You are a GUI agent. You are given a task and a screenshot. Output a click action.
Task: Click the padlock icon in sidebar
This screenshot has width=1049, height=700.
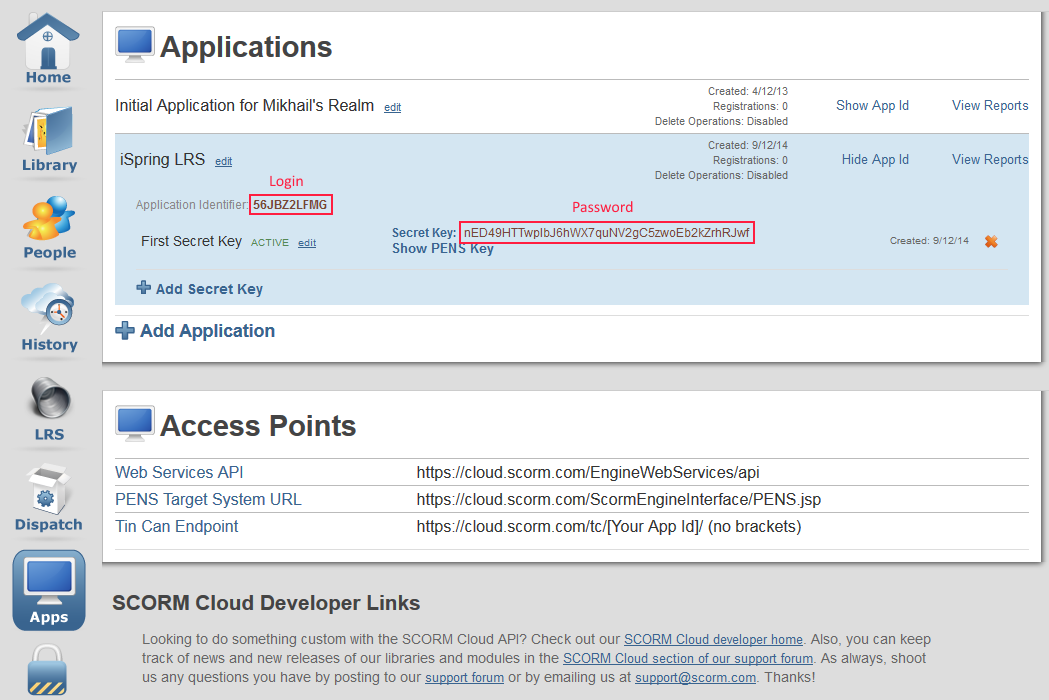(48, 671)
